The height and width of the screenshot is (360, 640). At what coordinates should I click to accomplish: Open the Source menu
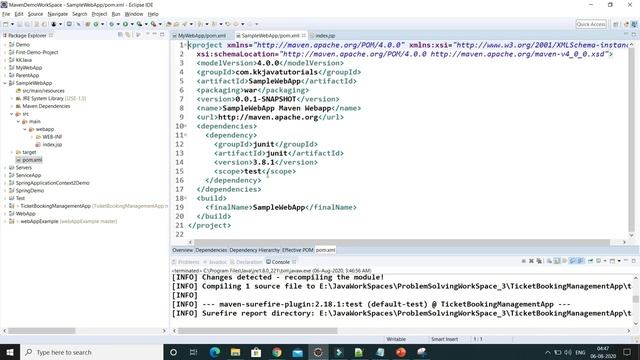point(35,14)
